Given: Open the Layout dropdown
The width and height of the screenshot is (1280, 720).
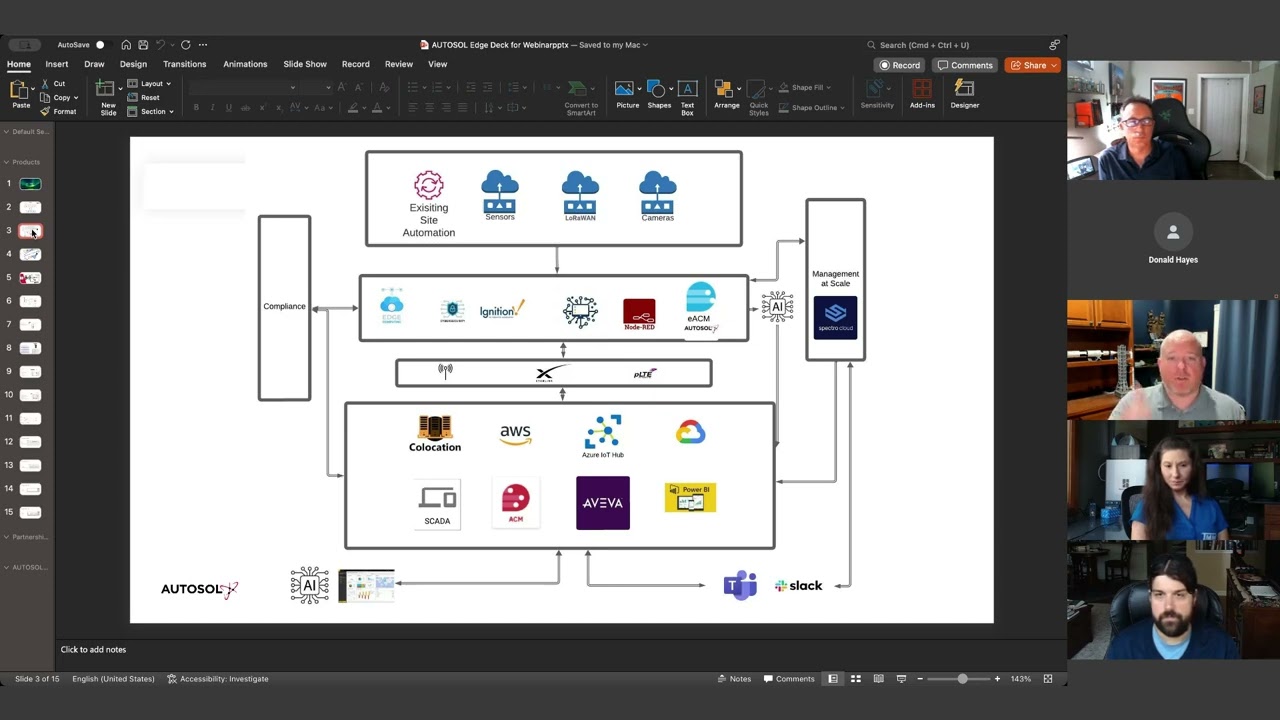Looking at the screenshot, I should (149, 84).
